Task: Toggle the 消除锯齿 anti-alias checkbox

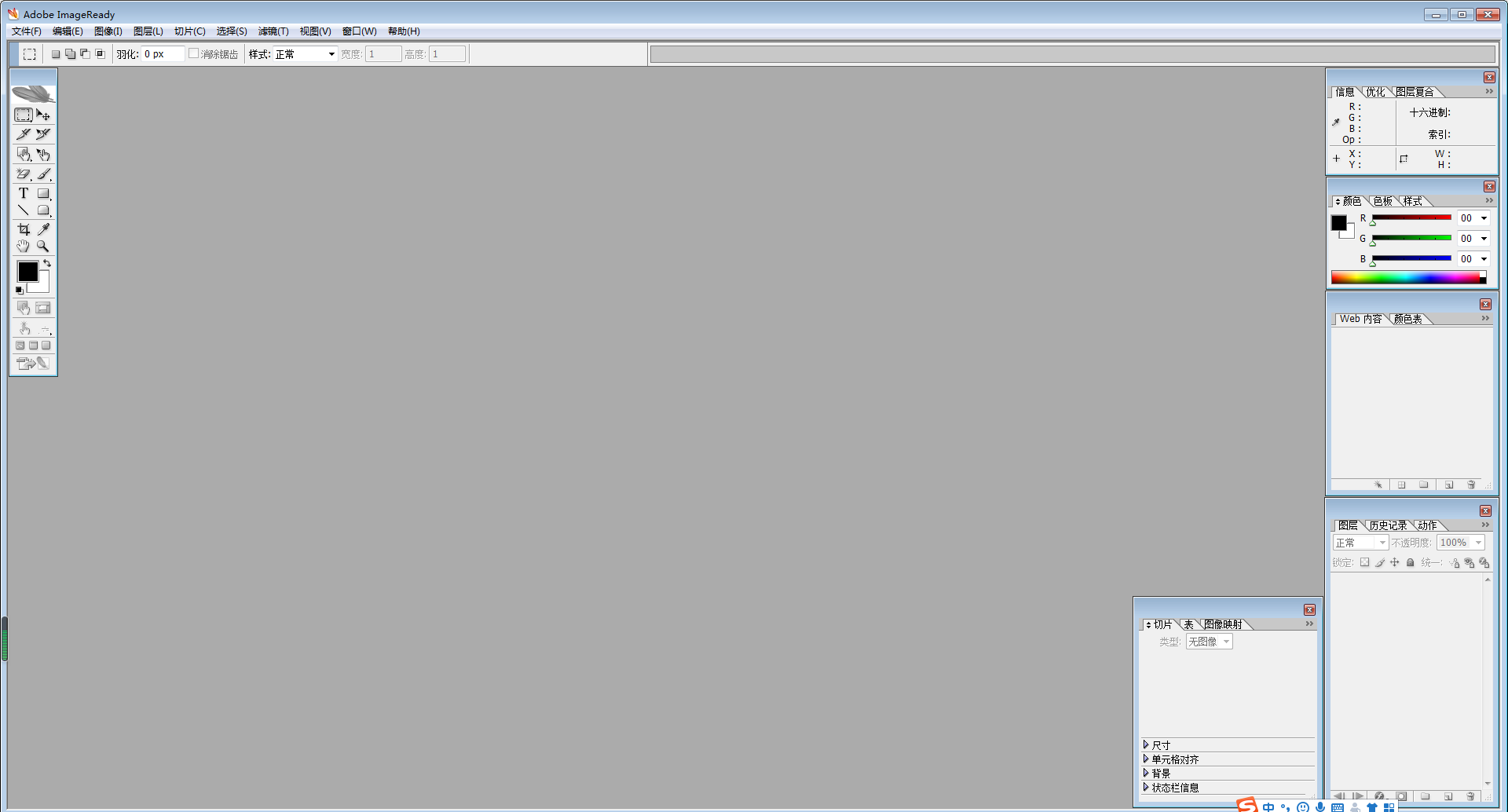Action: tap(193, 54)
